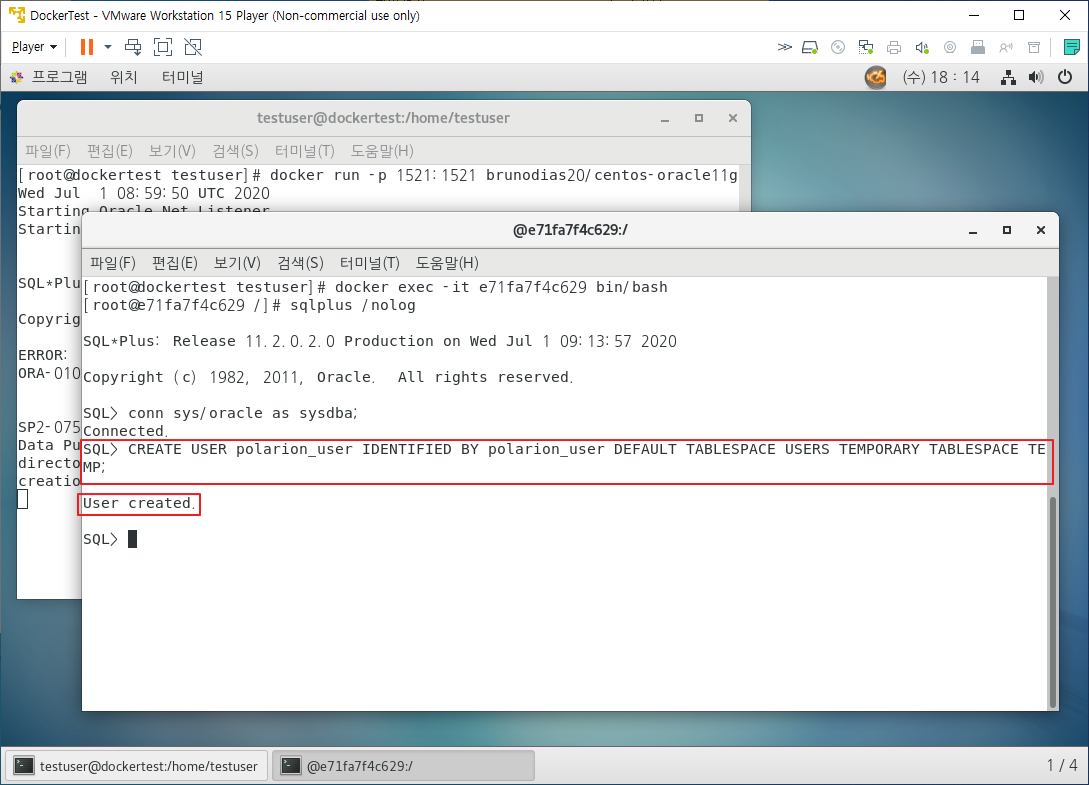Open the Player dropdown menu

point(34,47)
